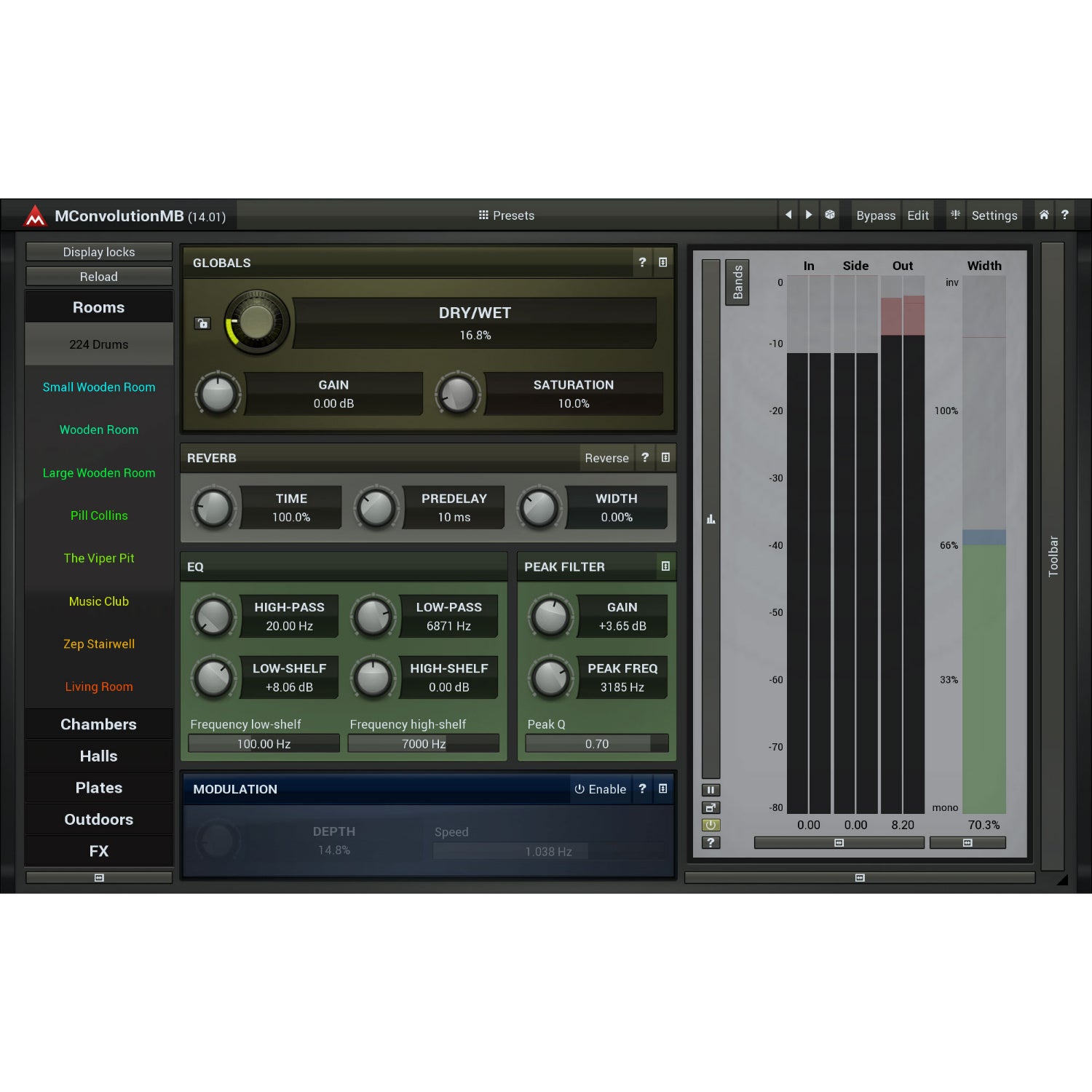
Task: Open help icon below meter controls
Action: click(711, 842)
